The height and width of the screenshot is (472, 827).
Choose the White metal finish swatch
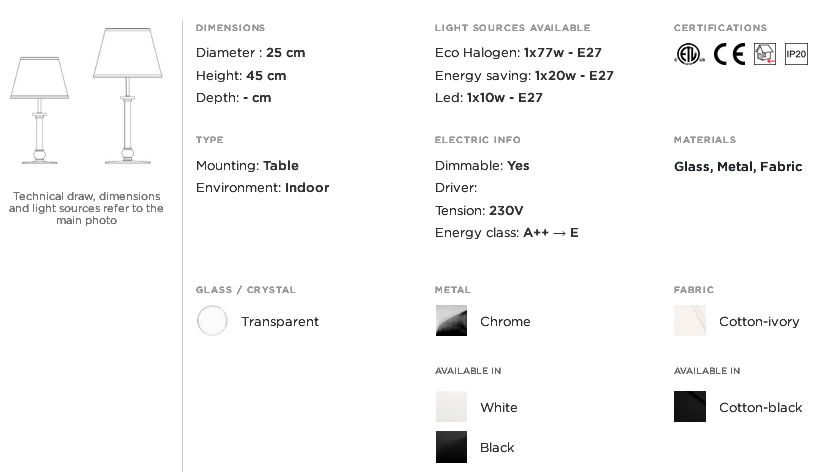click(451, 407)
